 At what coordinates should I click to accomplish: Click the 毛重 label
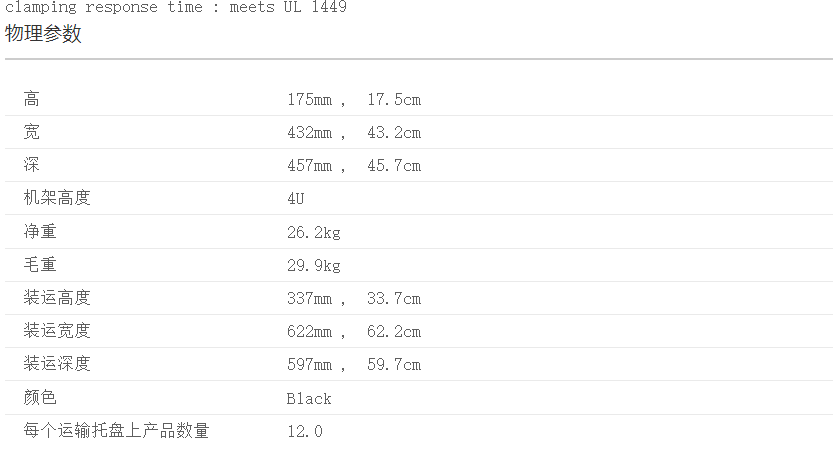click(x=40, y=264)
